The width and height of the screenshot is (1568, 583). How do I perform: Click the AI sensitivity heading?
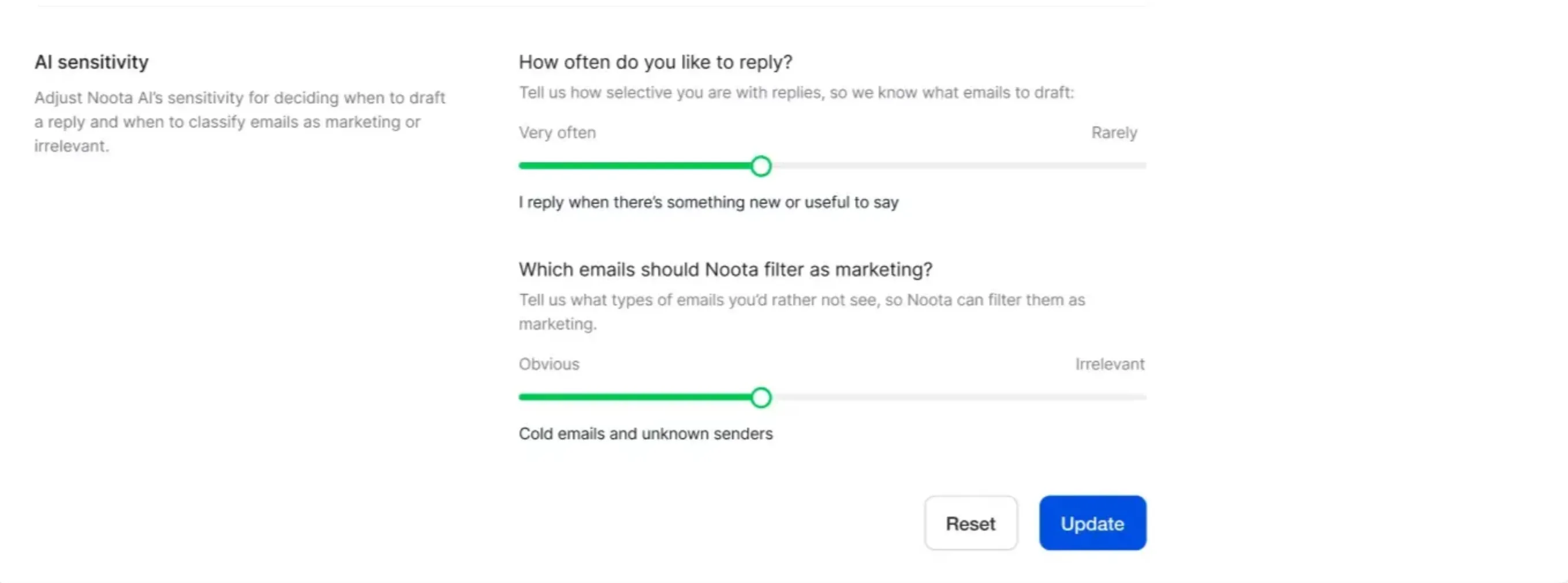coord(91,61)
